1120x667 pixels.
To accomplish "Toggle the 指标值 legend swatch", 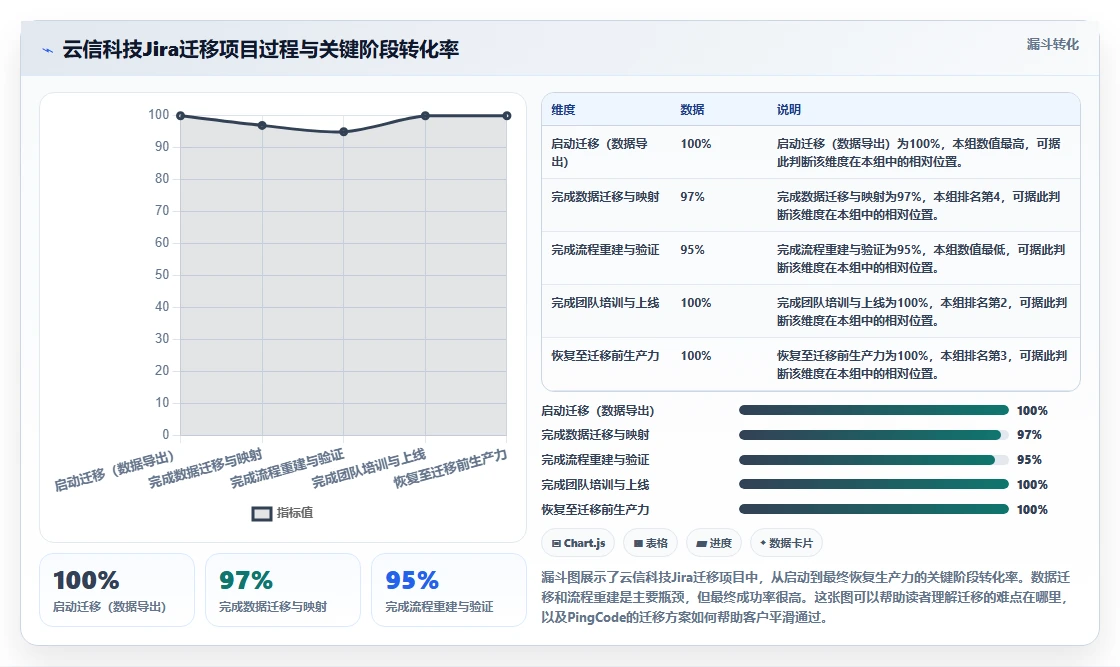I will tap(261, 513).
